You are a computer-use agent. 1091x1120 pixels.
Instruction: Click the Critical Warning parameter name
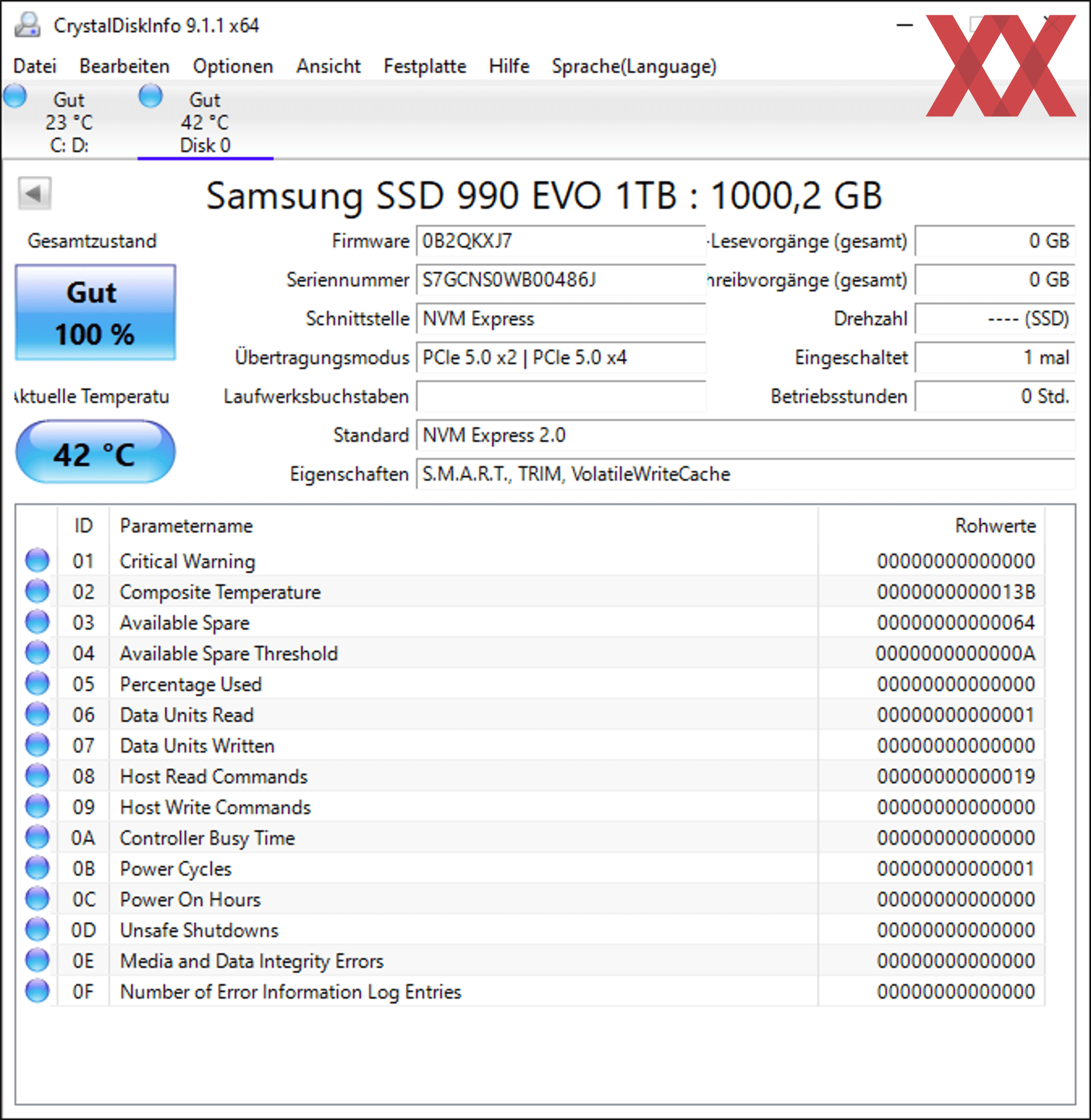[188, 561]
